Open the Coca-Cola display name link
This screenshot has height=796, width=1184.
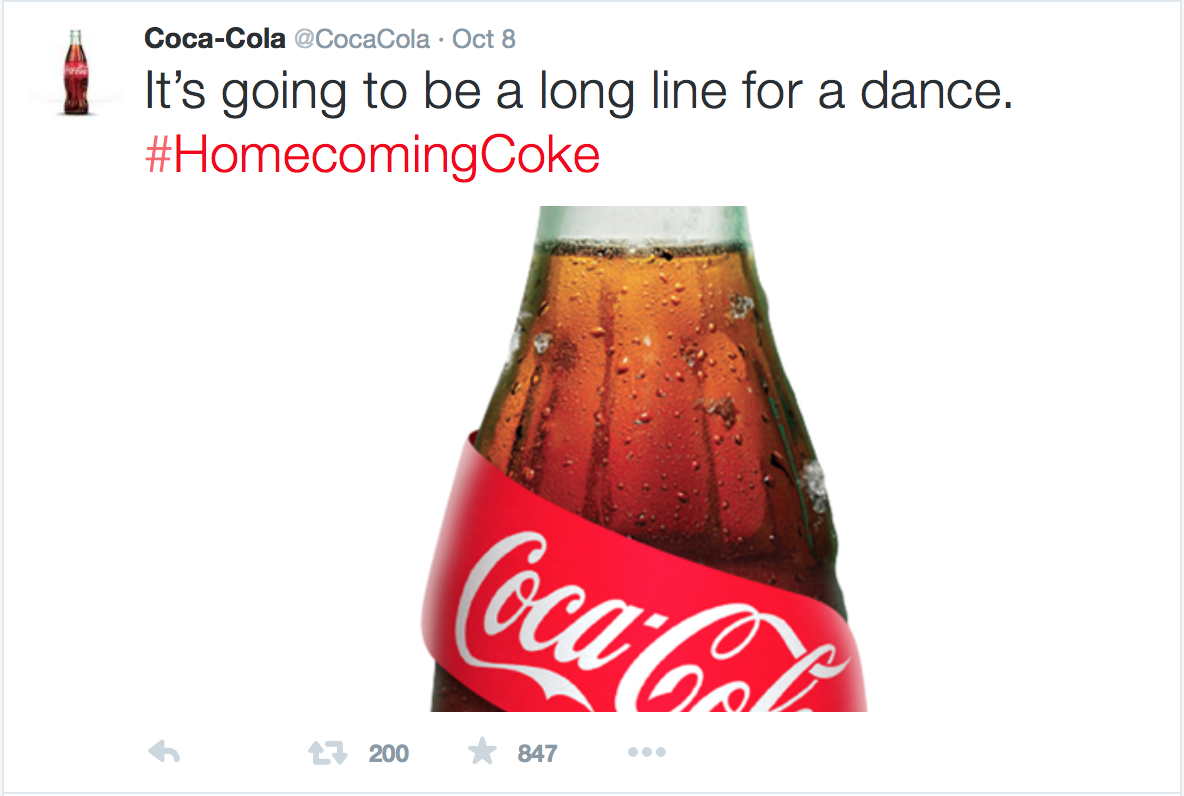click(214, 39)
